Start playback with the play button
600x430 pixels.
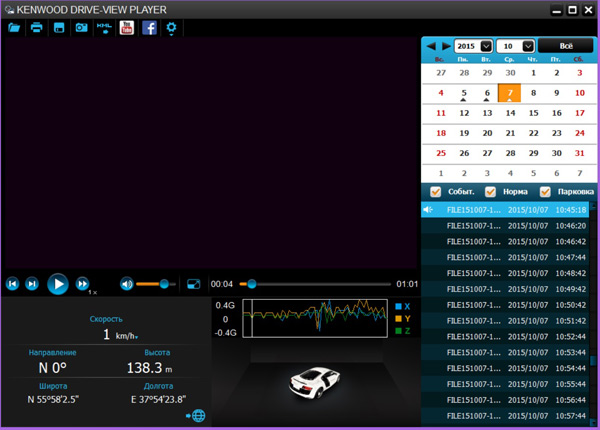pos(58,284)
